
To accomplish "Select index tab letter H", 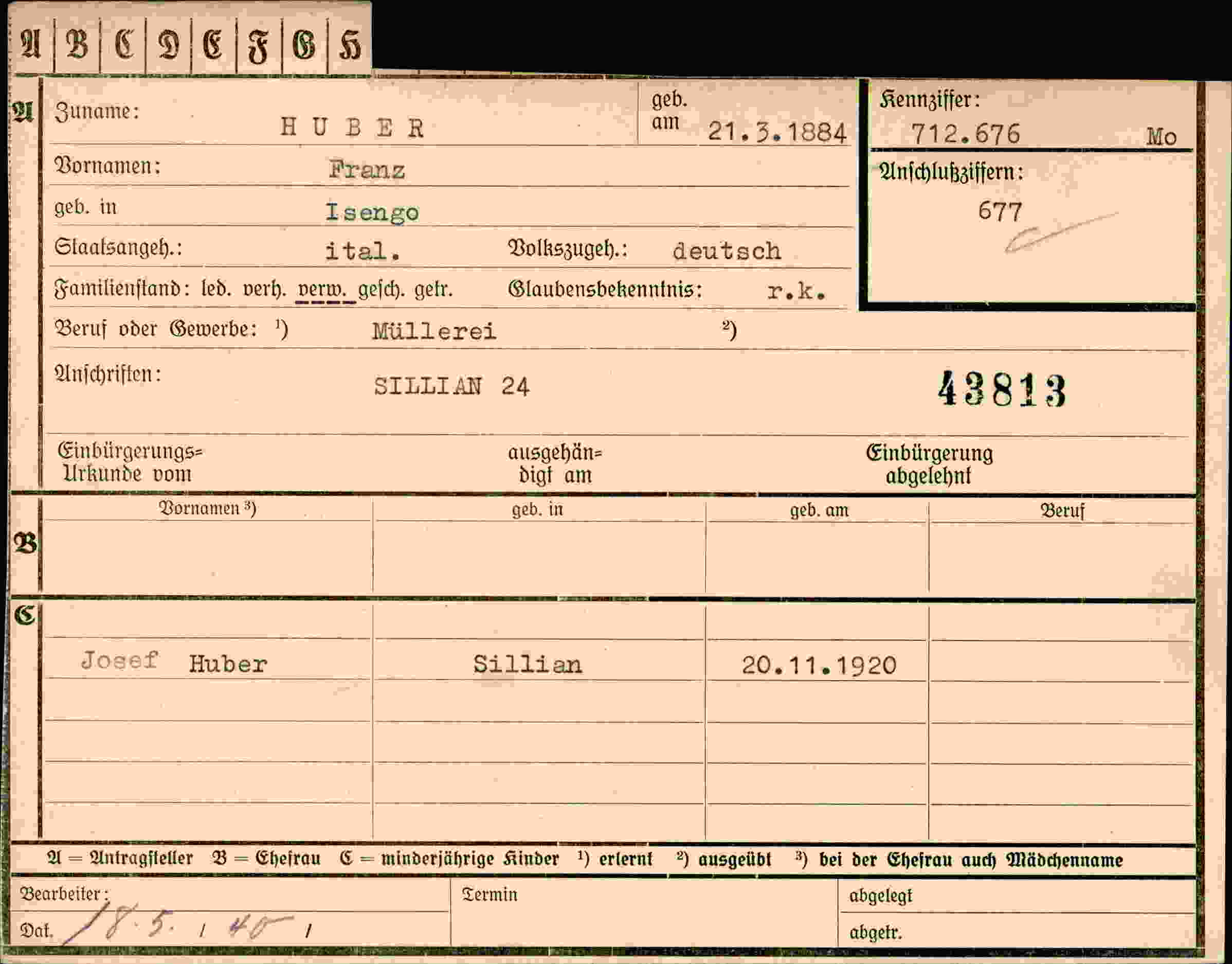I will (x=350, y=45).
